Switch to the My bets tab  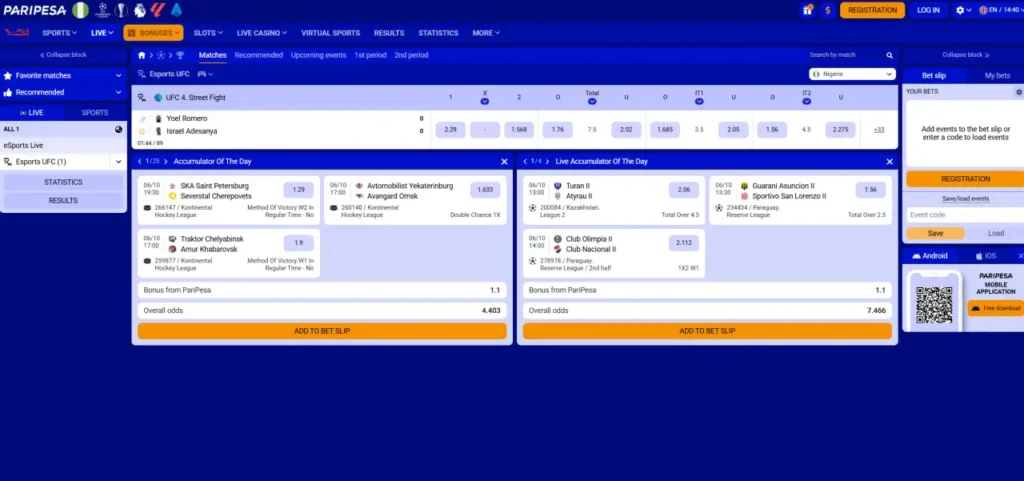point(997,76)
